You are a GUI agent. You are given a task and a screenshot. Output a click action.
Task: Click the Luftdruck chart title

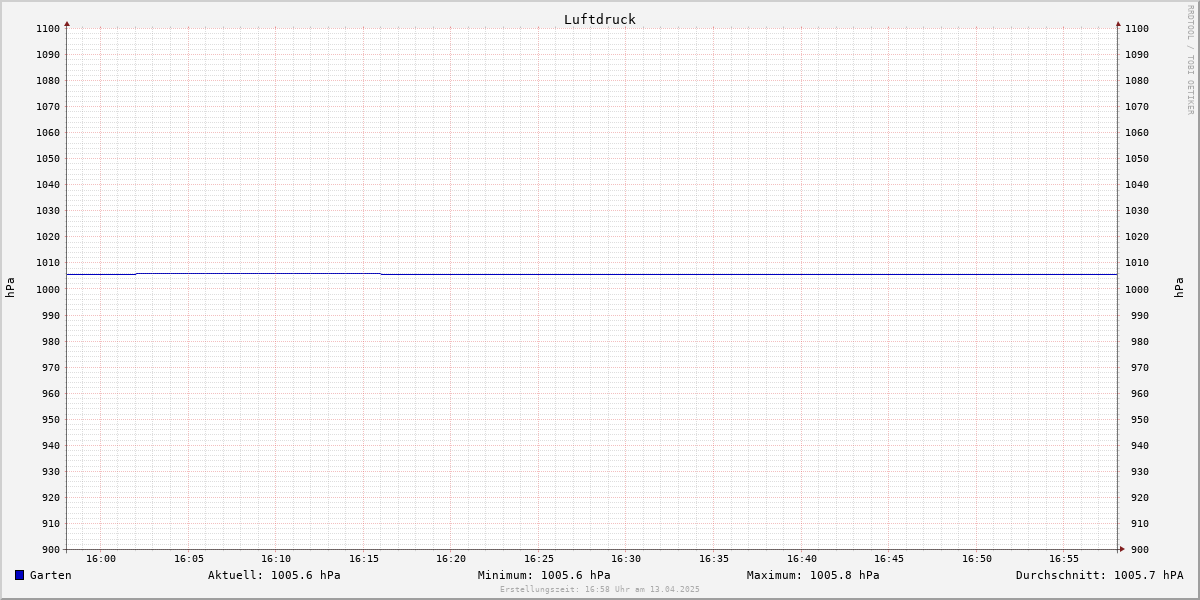tap(599, 19)
